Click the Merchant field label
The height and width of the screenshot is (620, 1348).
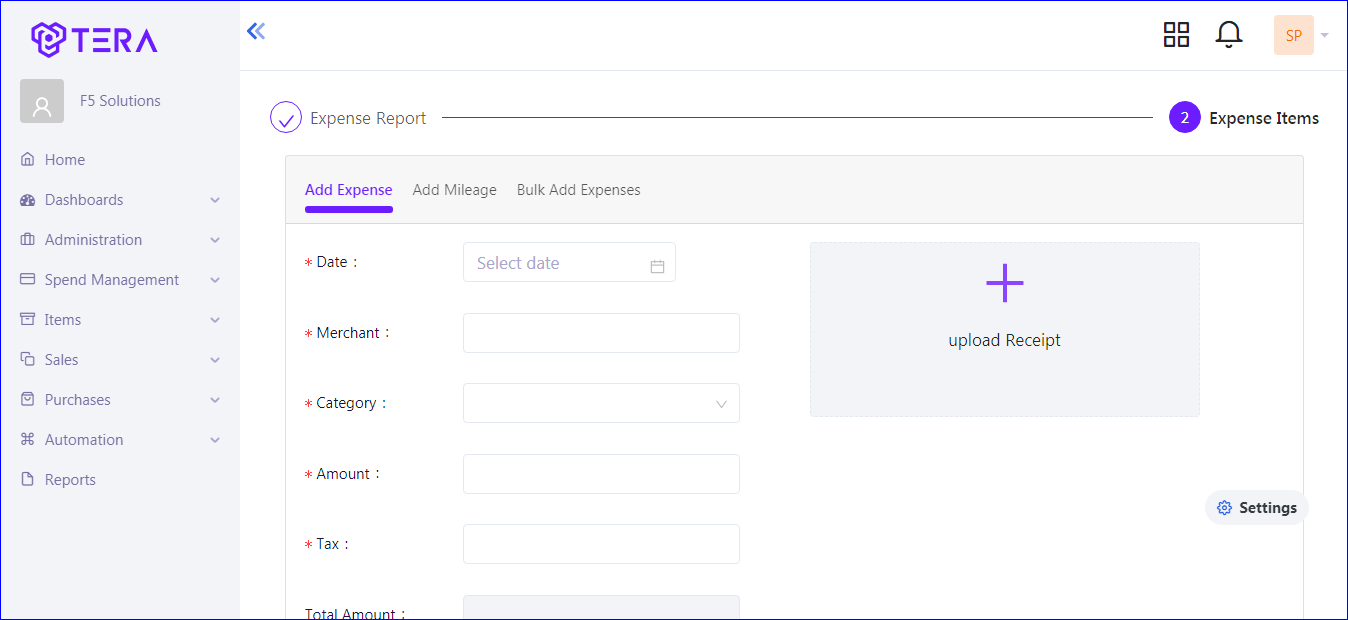pyautogui.click(x=348, y=333)
